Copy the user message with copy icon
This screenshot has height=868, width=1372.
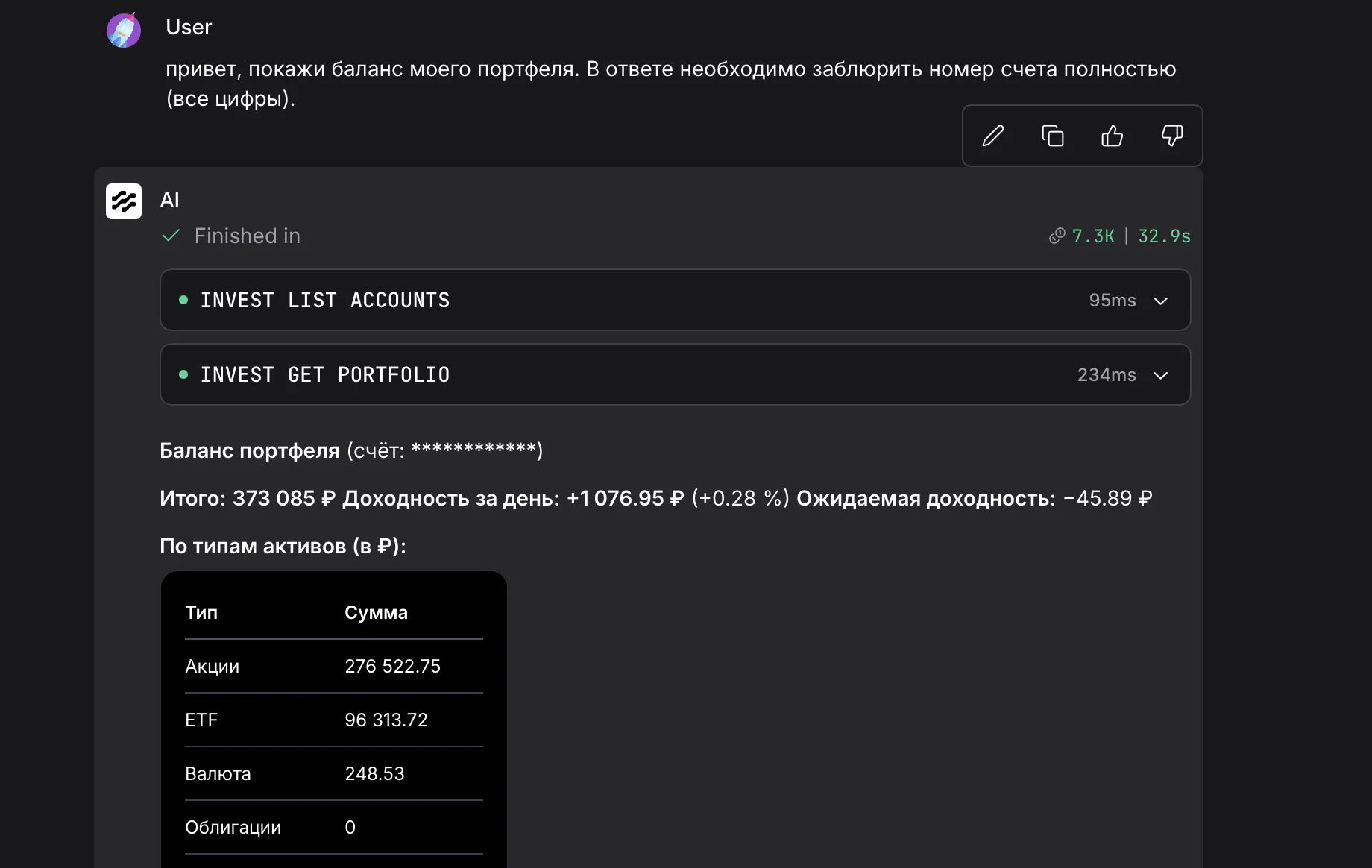point(1052,136)
